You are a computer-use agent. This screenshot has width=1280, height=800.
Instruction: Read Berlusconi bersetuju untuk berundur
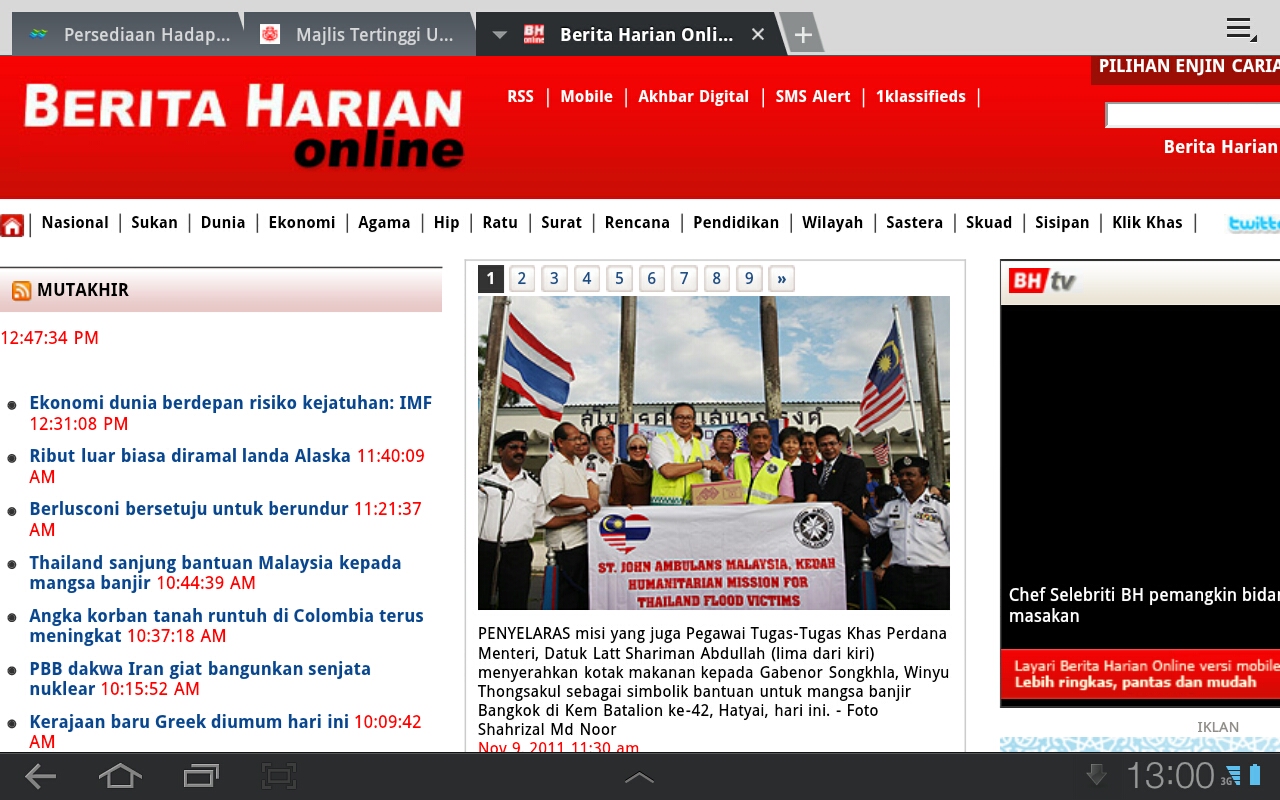click(189, 509)
